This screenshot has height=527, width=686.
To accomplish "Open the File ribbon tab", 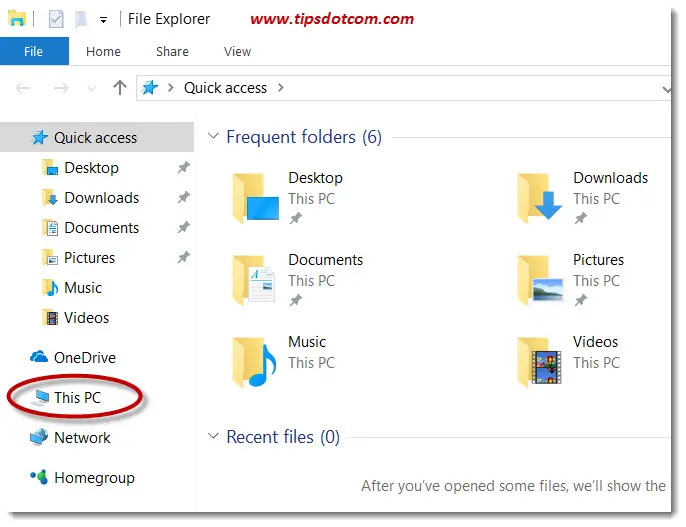I will (34, 51).
